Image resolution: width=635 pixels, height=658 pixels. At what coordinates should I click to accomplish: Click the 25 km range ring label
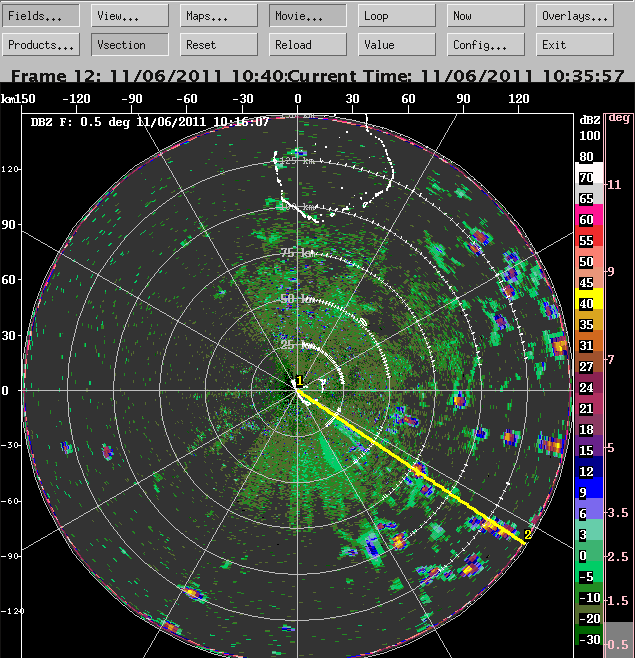tap(298, 345)
